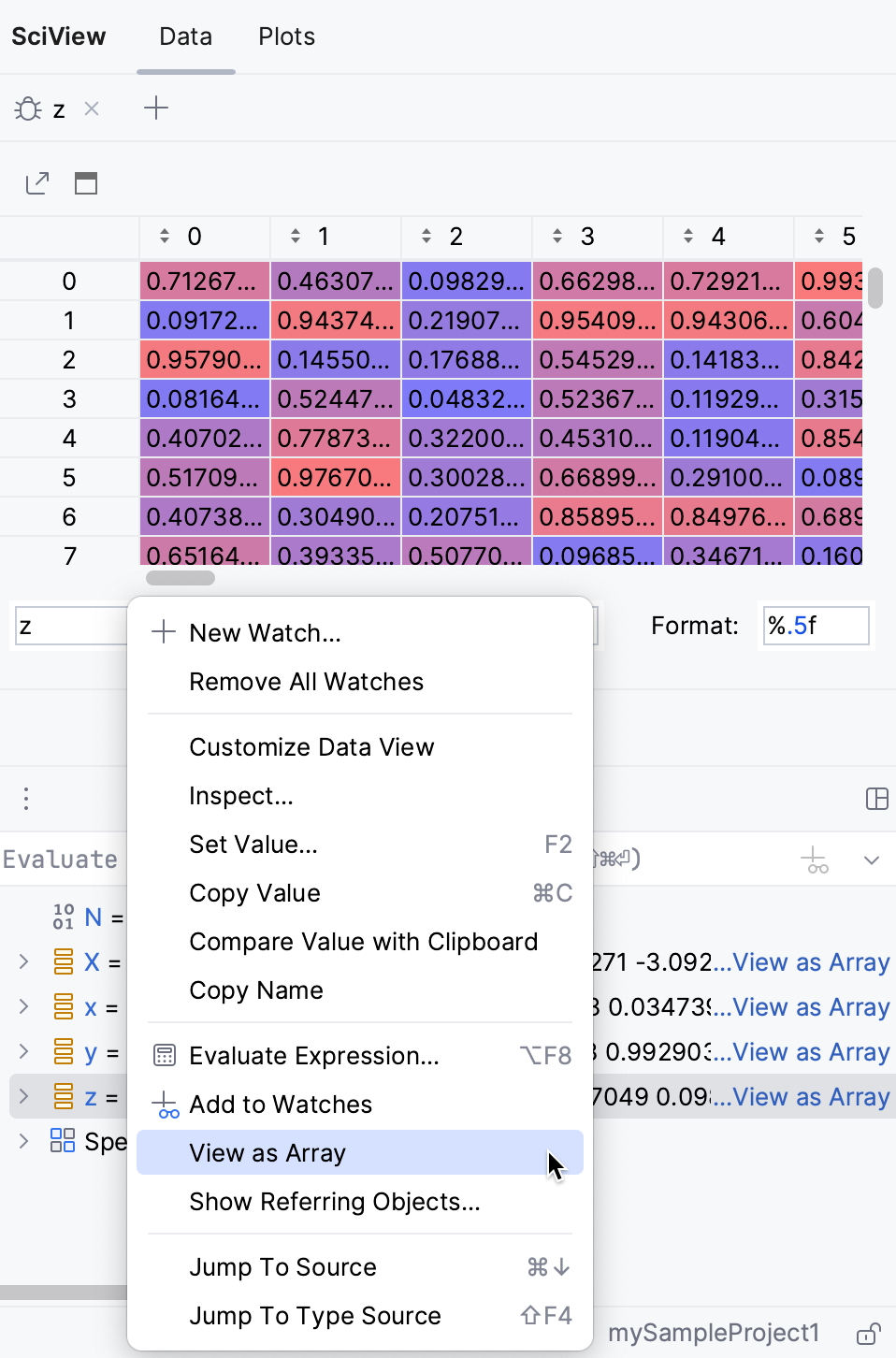This screenshot has height=1358, width=896.
Task: Click the debug bug icon on z tab
Action: point(29,109)
